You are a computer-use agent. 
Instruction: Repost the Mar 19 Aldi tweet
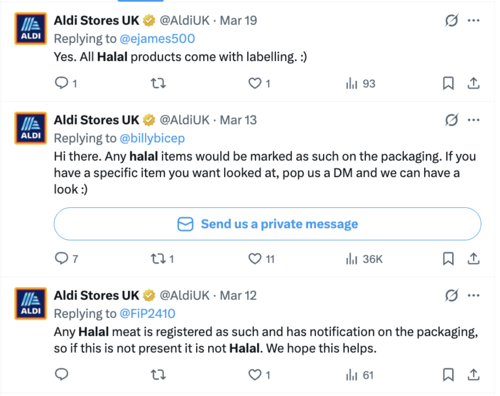pos(158,83)
